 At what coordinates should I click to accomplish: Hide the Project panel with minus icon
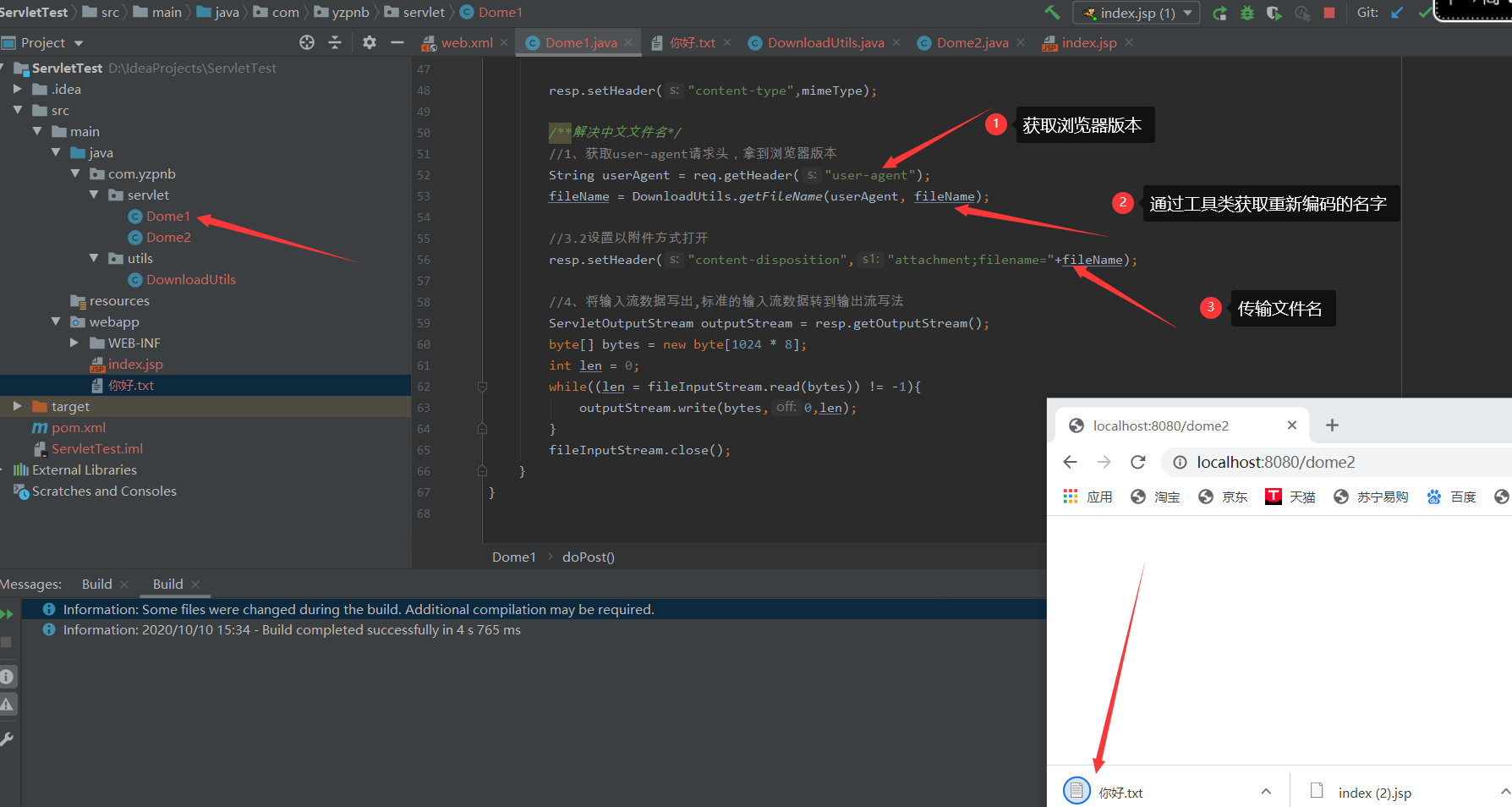[397, 42]
